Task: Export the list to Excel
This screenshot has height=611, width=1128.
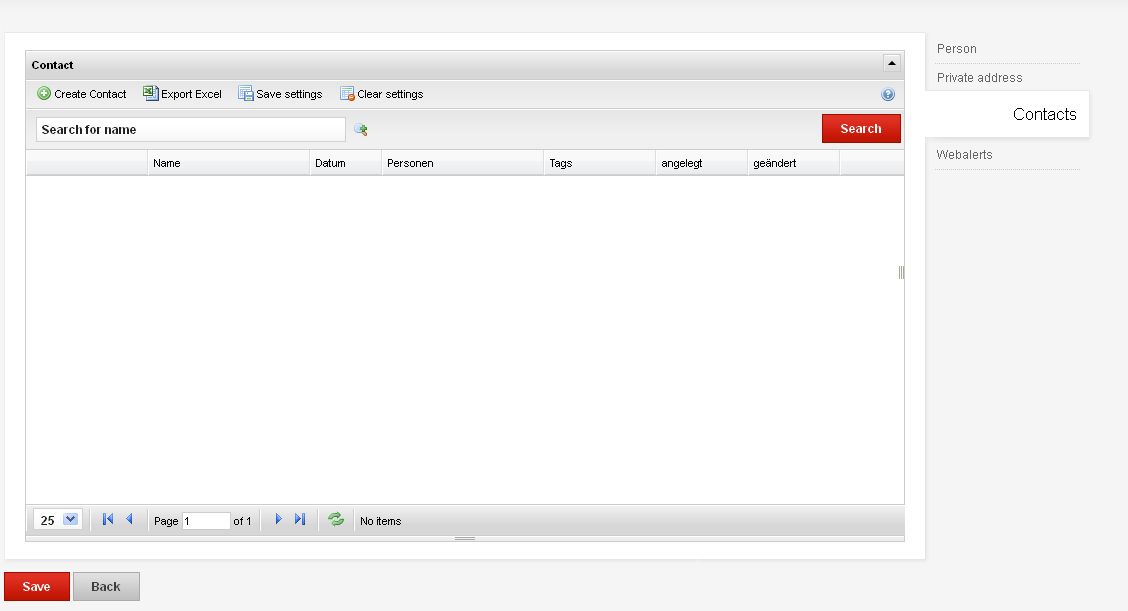Action: (182, 94)
